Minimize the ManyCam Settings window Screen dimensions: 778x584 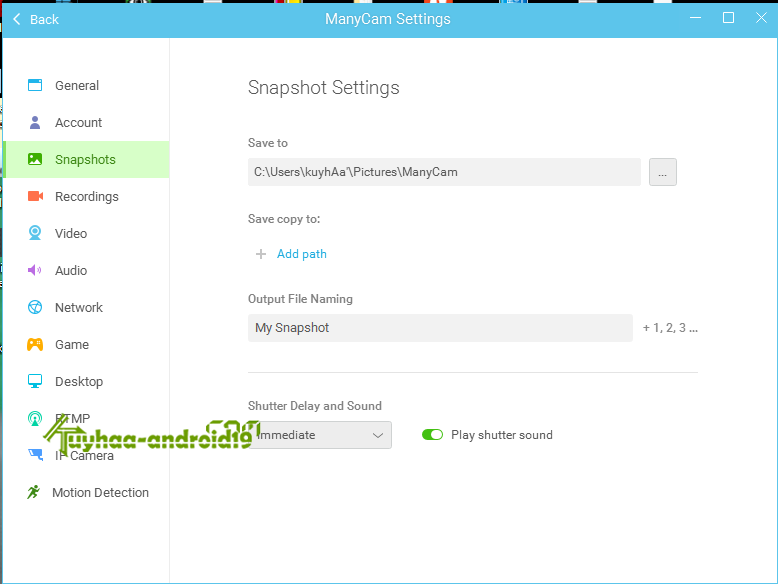point(695,18)
